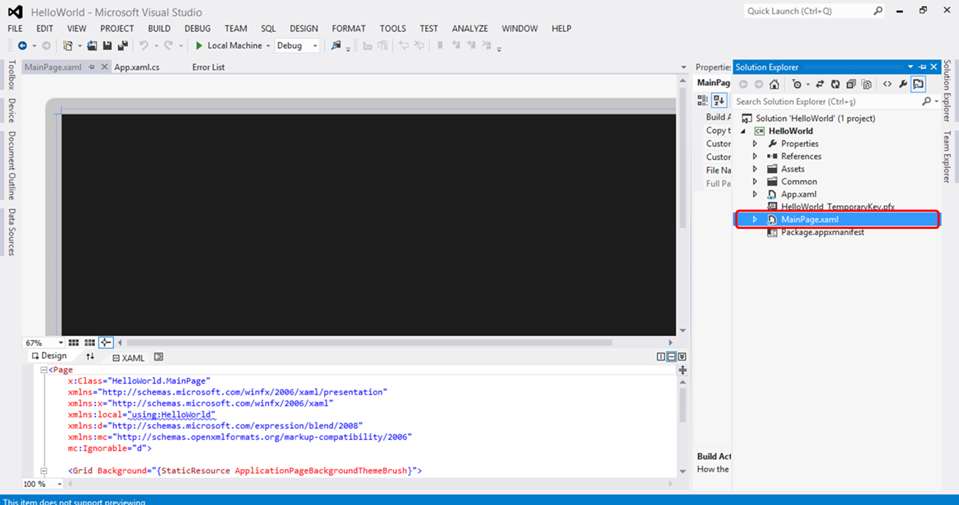
Task: Open the DESIGN menu
Action: [304, 29]
